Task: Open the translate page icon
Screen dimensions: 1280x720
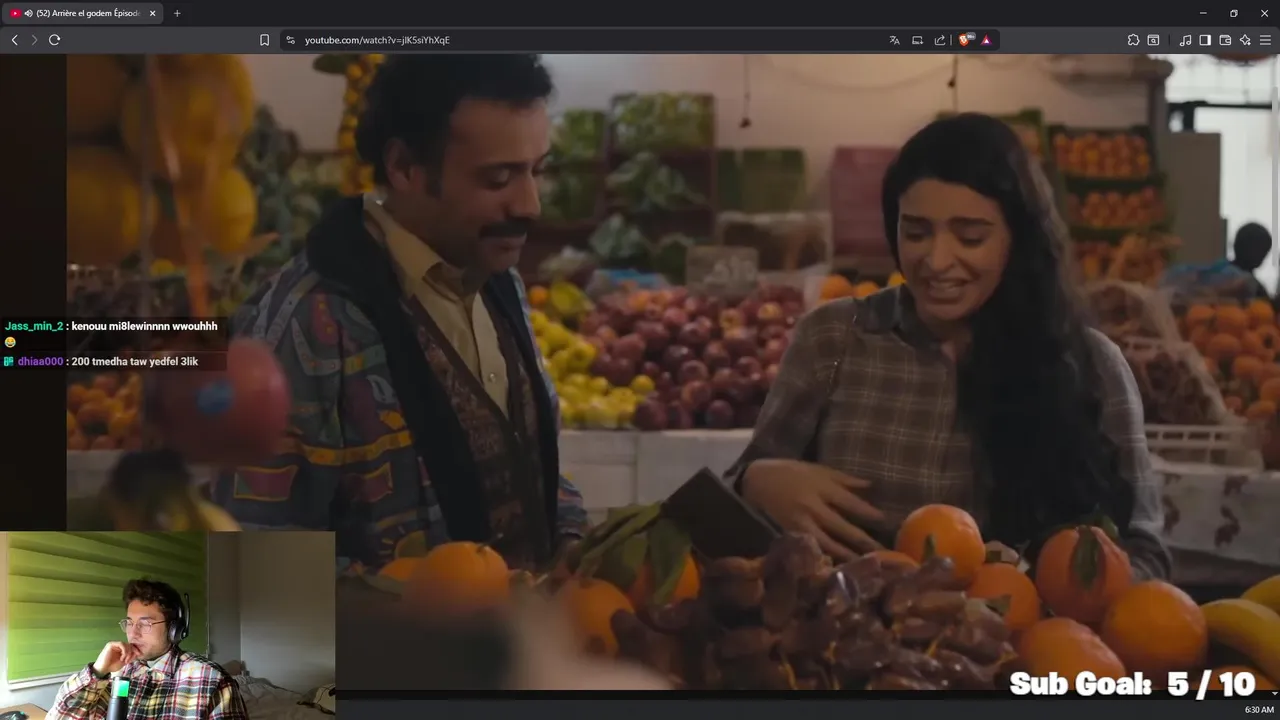Action: [x=894, y=40]
